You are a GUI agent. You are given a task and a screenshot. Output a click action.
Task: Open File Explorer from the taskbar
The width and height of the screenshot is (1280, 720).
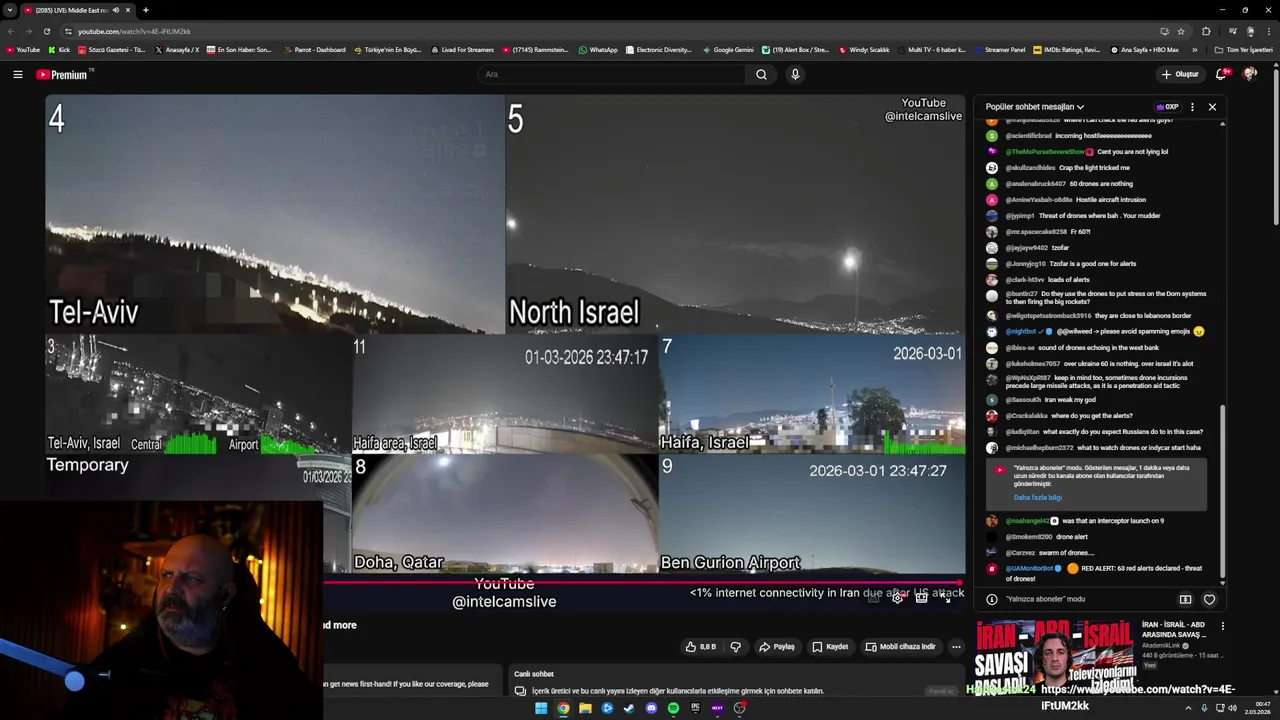coord(585,708)
